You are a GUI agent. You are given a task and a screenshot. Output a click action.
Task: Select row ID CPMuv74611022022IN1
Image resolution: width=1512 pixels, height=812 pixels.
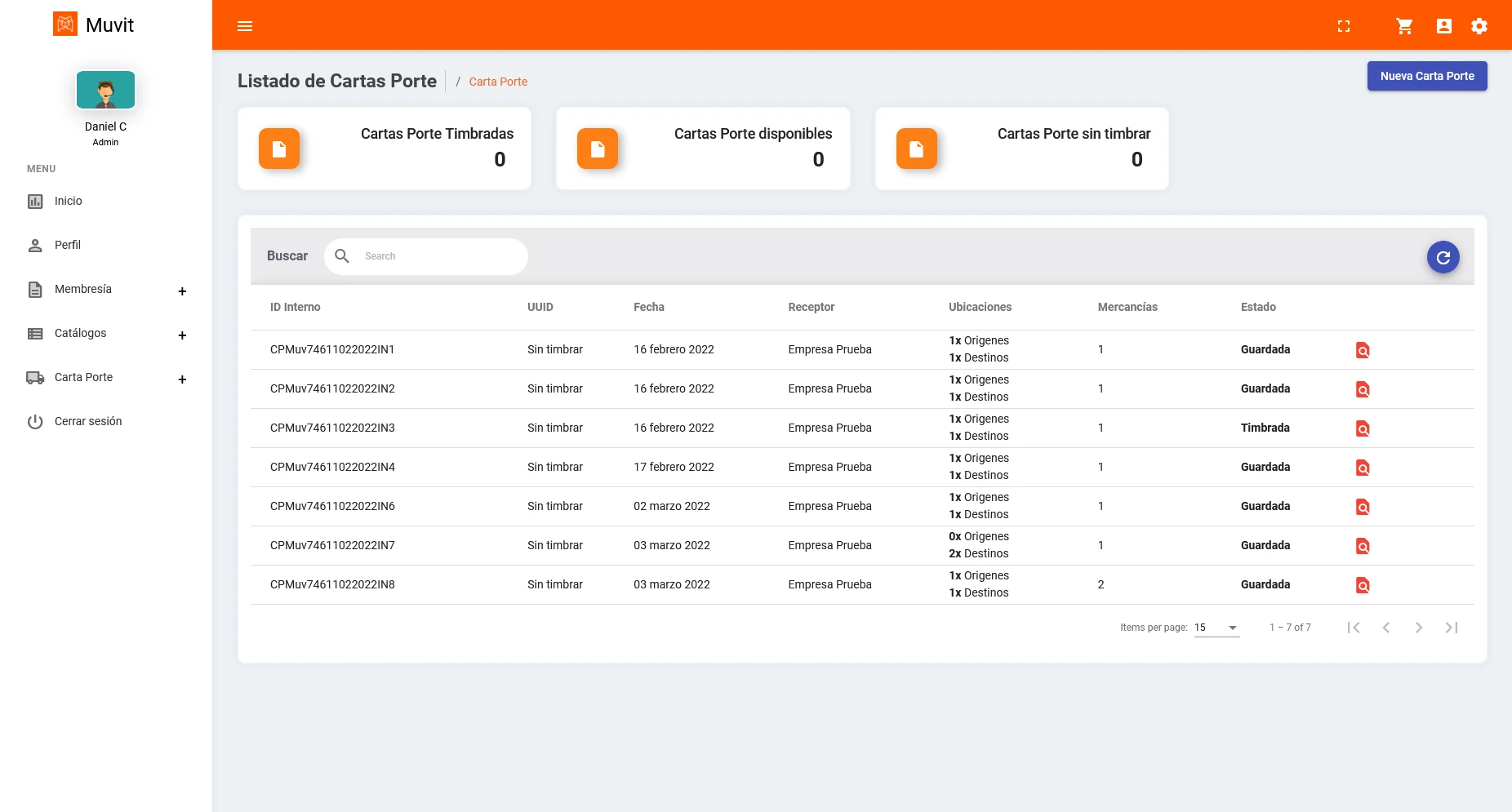(332, 349)
